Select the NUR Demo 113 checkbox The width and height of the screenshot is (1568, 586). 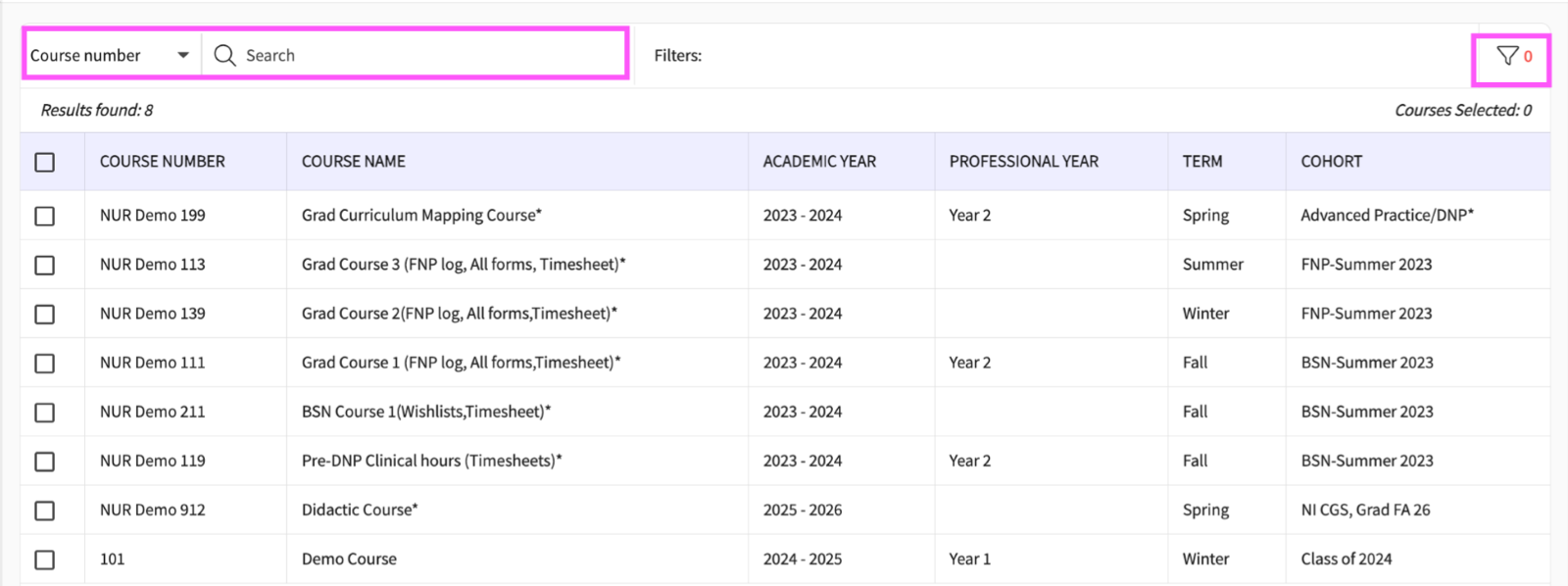coord(45,266)
